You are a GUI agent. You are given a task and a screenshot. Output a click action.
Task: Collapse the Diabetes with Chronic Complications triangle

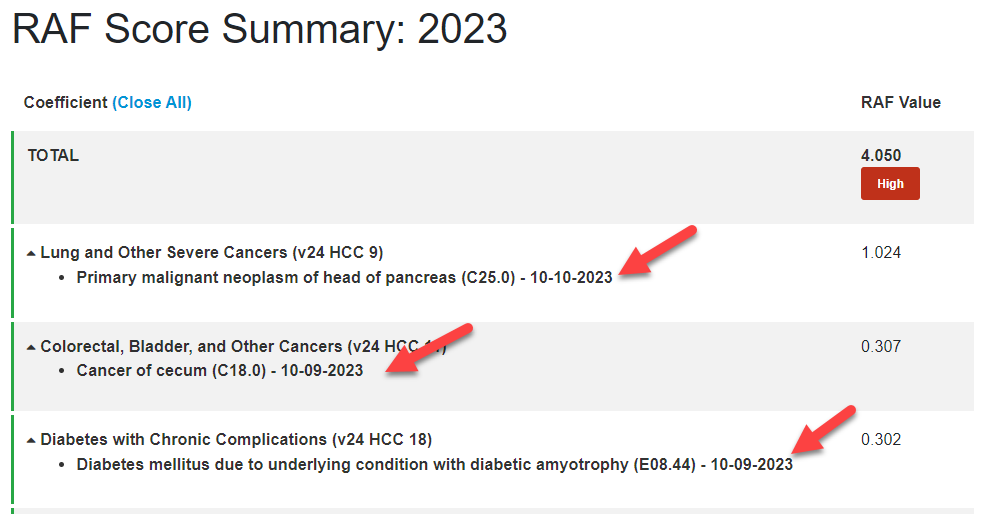[x=31, y=440]
